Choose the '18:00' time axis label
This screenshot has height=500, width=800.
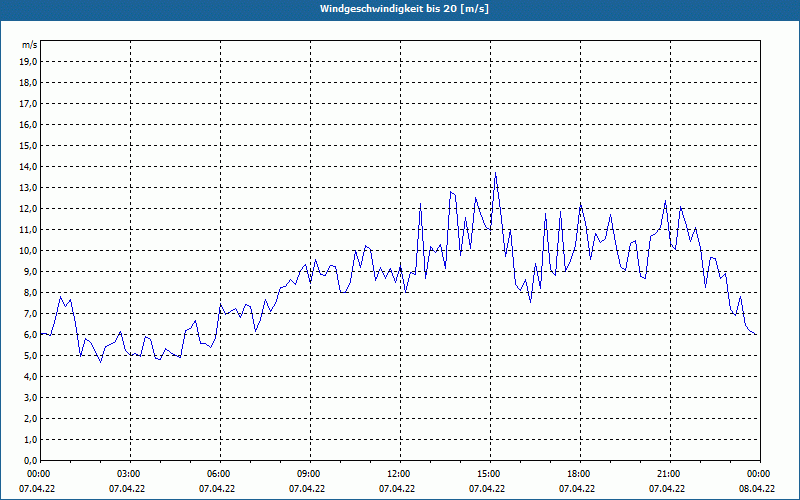[x=577, y=474]
